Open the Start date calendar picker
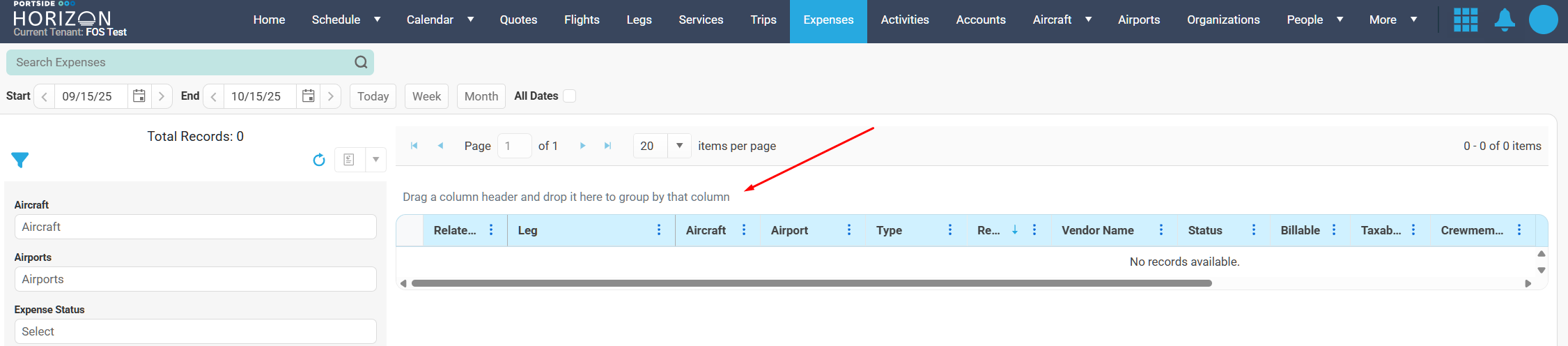 click(x=139, y=96)
